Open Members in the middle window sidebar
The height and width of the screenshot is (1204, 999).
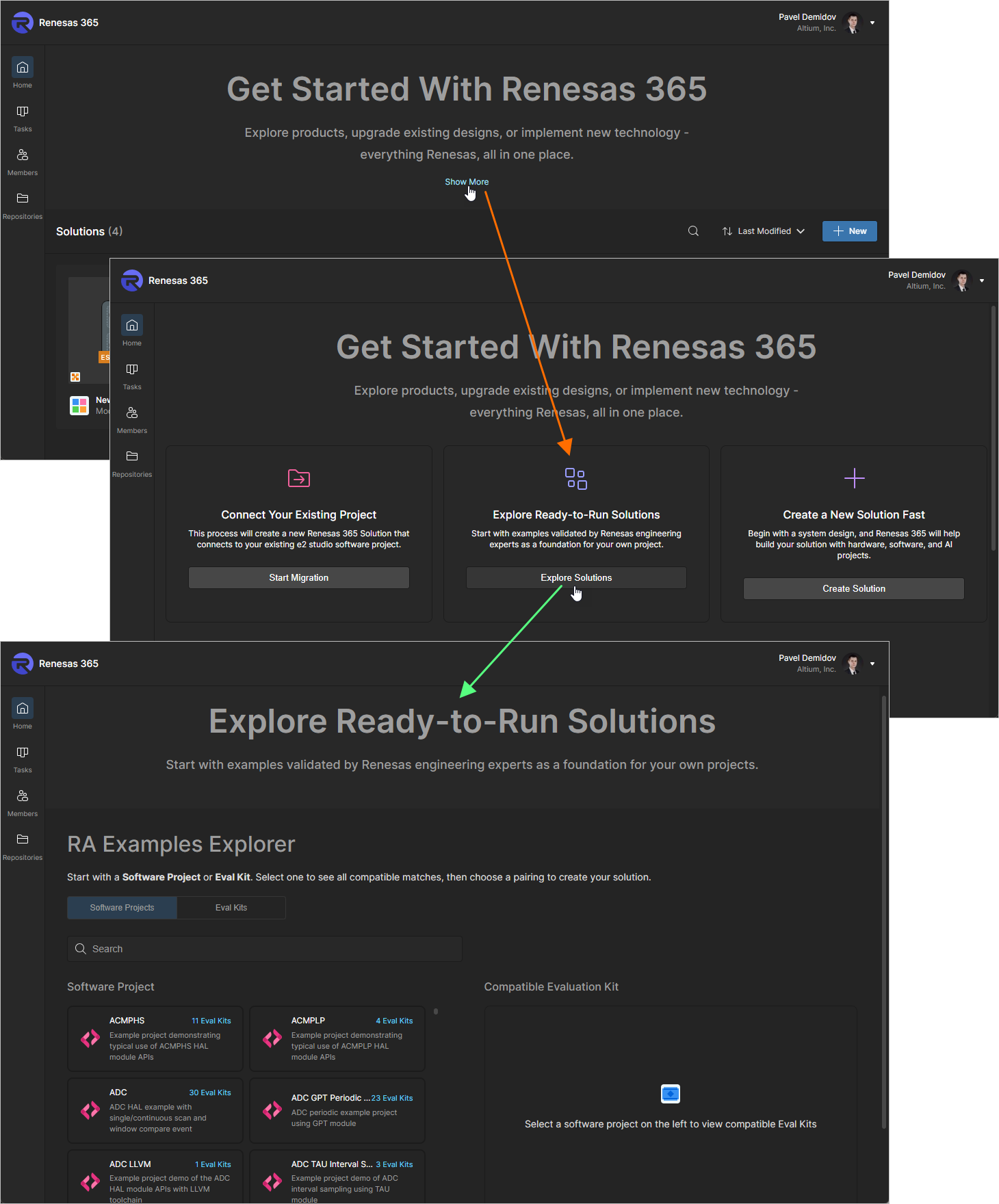point(132,419)
